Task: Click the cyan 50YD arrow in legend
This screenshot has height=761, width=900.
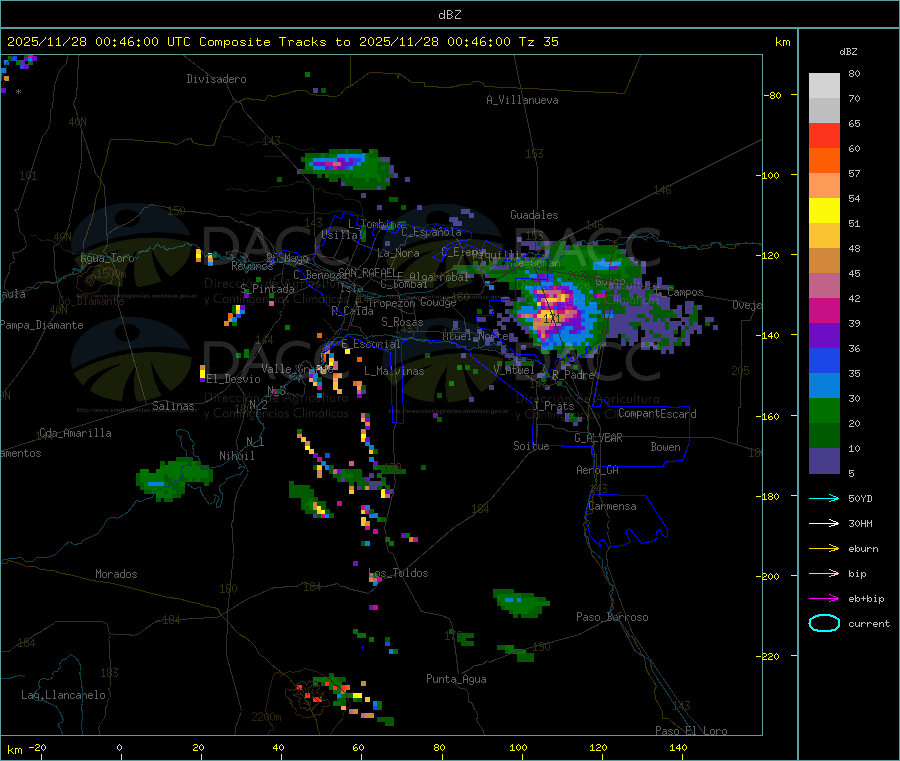Action: click(x=824, y=498)
